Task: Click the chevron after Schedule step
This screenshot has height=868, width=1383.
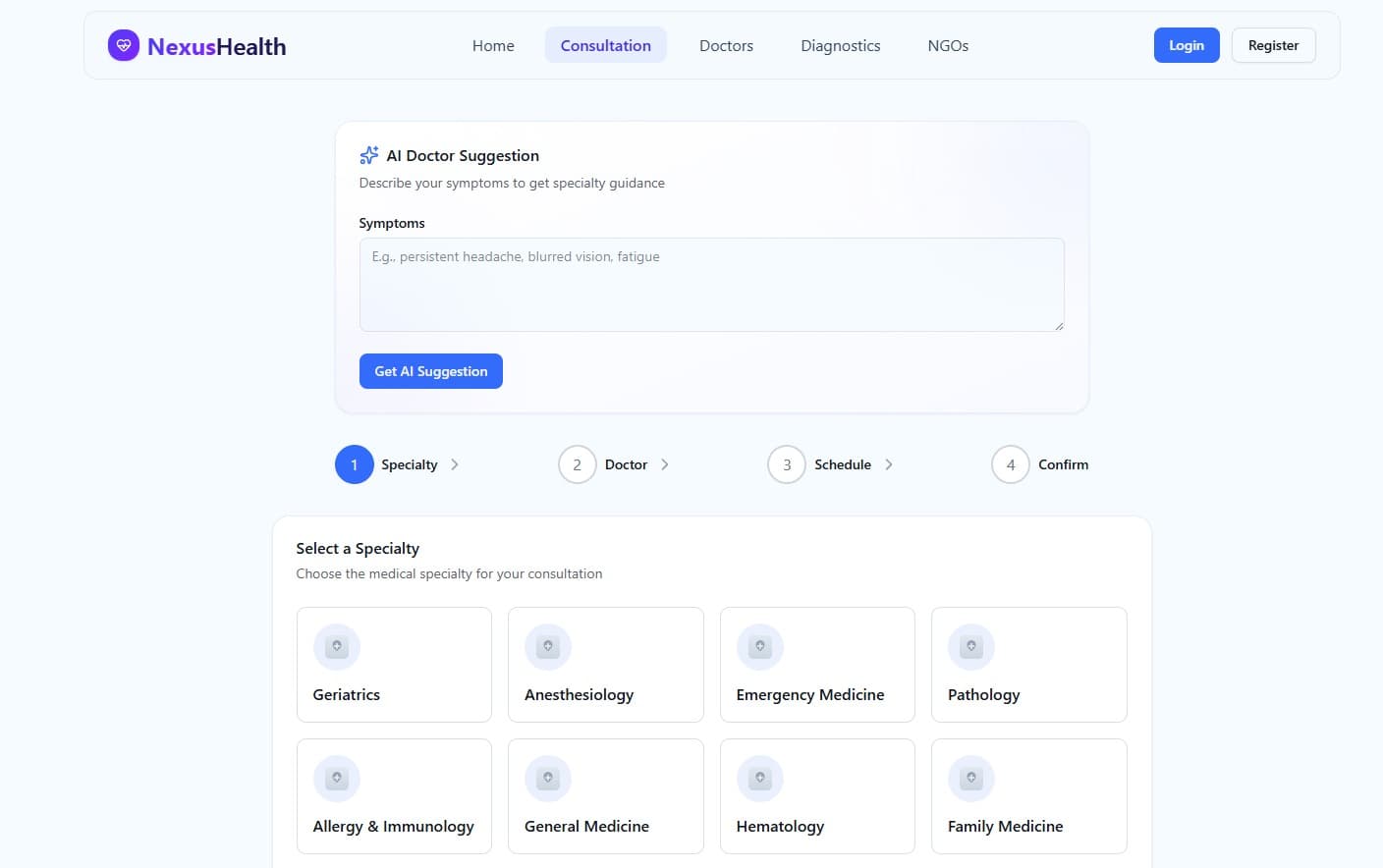Action: tap(889, 464)
